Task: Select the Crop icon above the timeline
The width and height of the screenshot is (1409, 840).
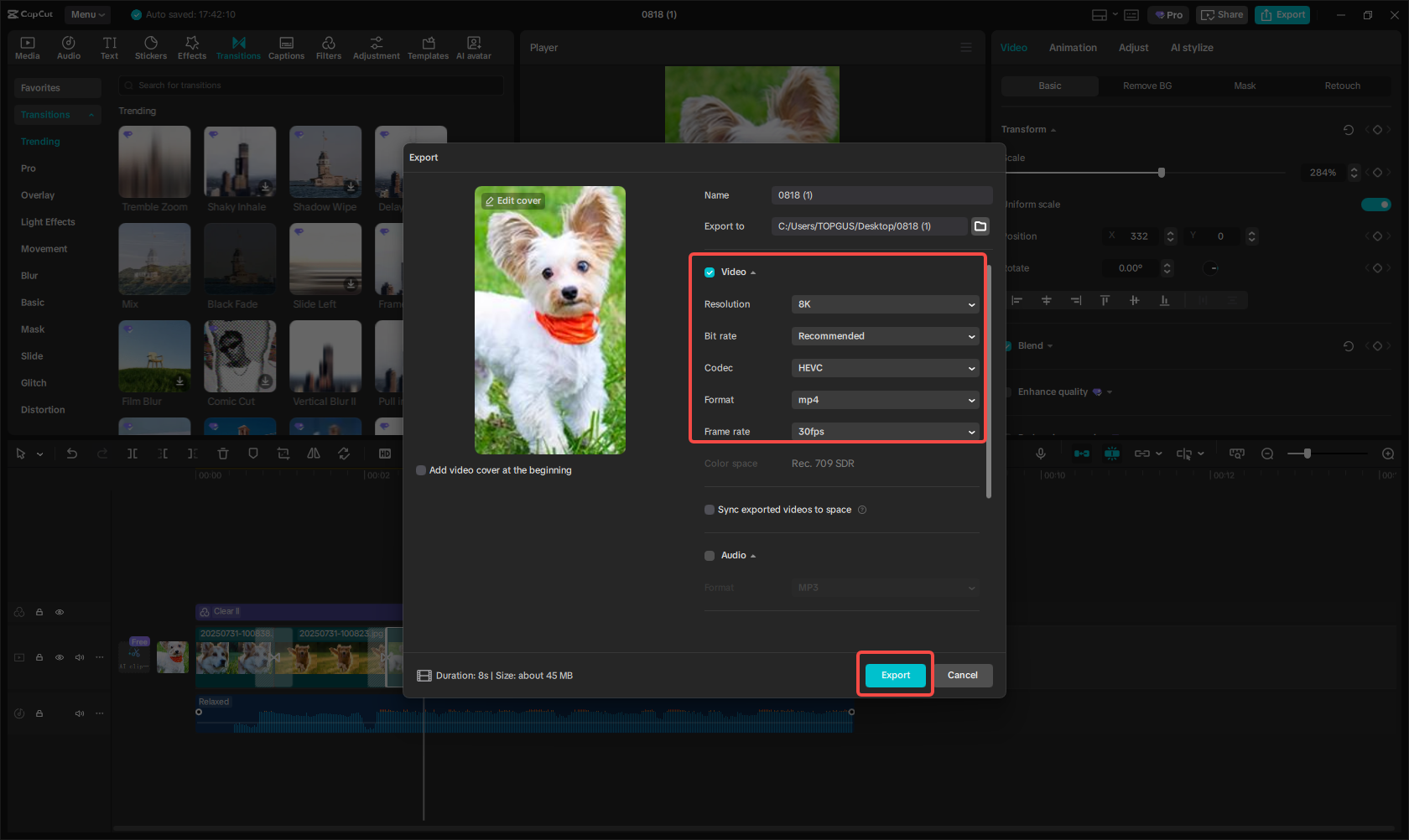Action: [283, 453]
